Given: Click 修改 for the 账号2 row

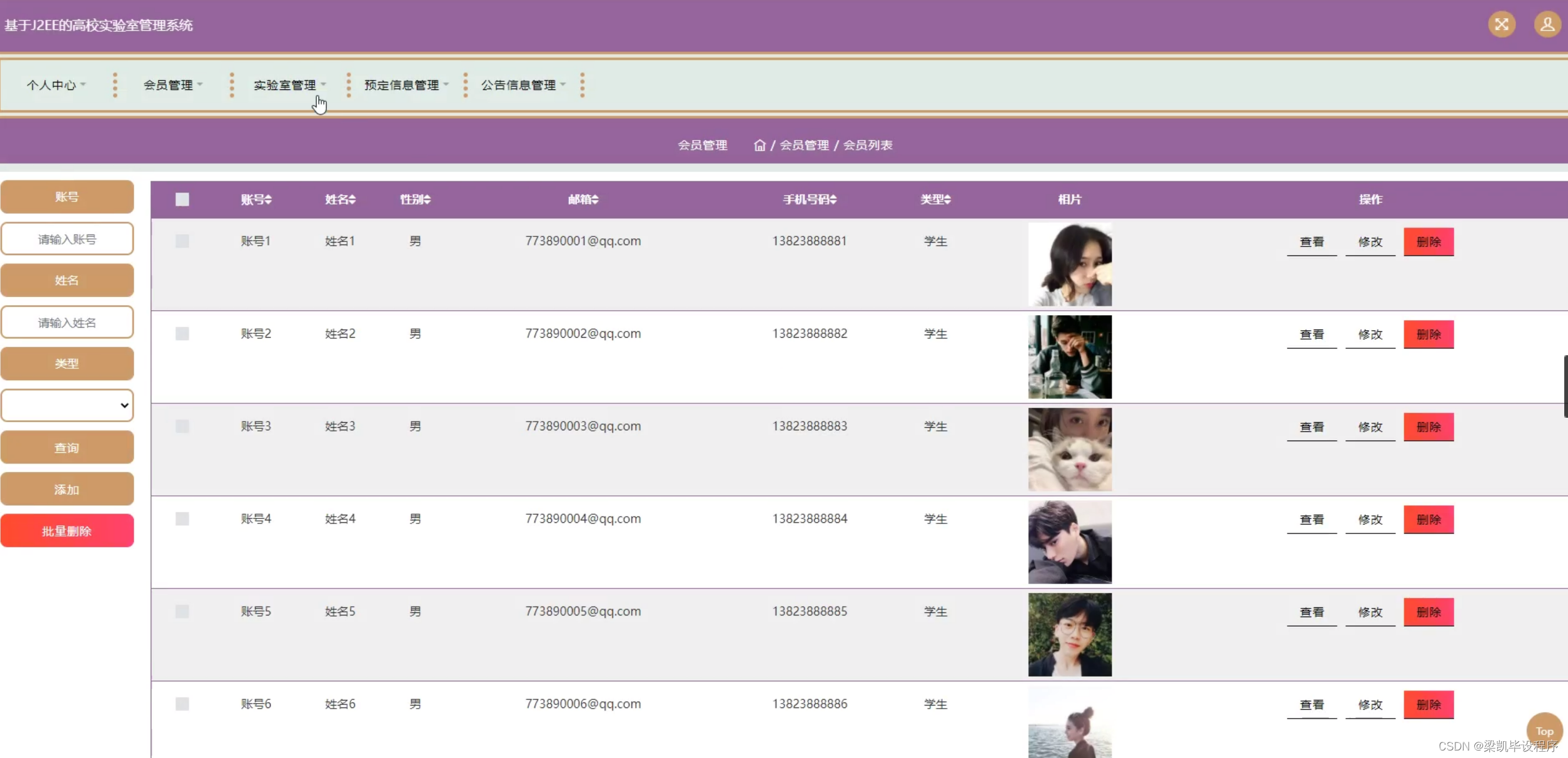Looking at the screenshot, I should tap(1370, 335).
